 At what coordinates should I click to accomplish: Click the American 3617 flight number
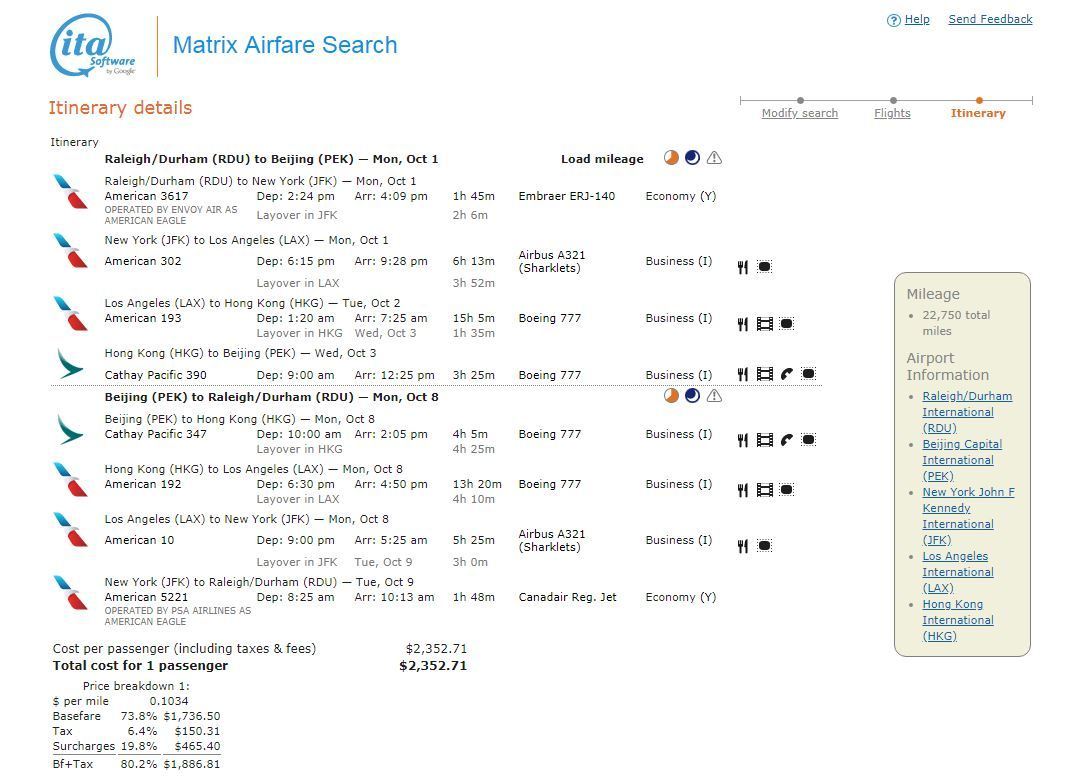click(x=146, y=196)
